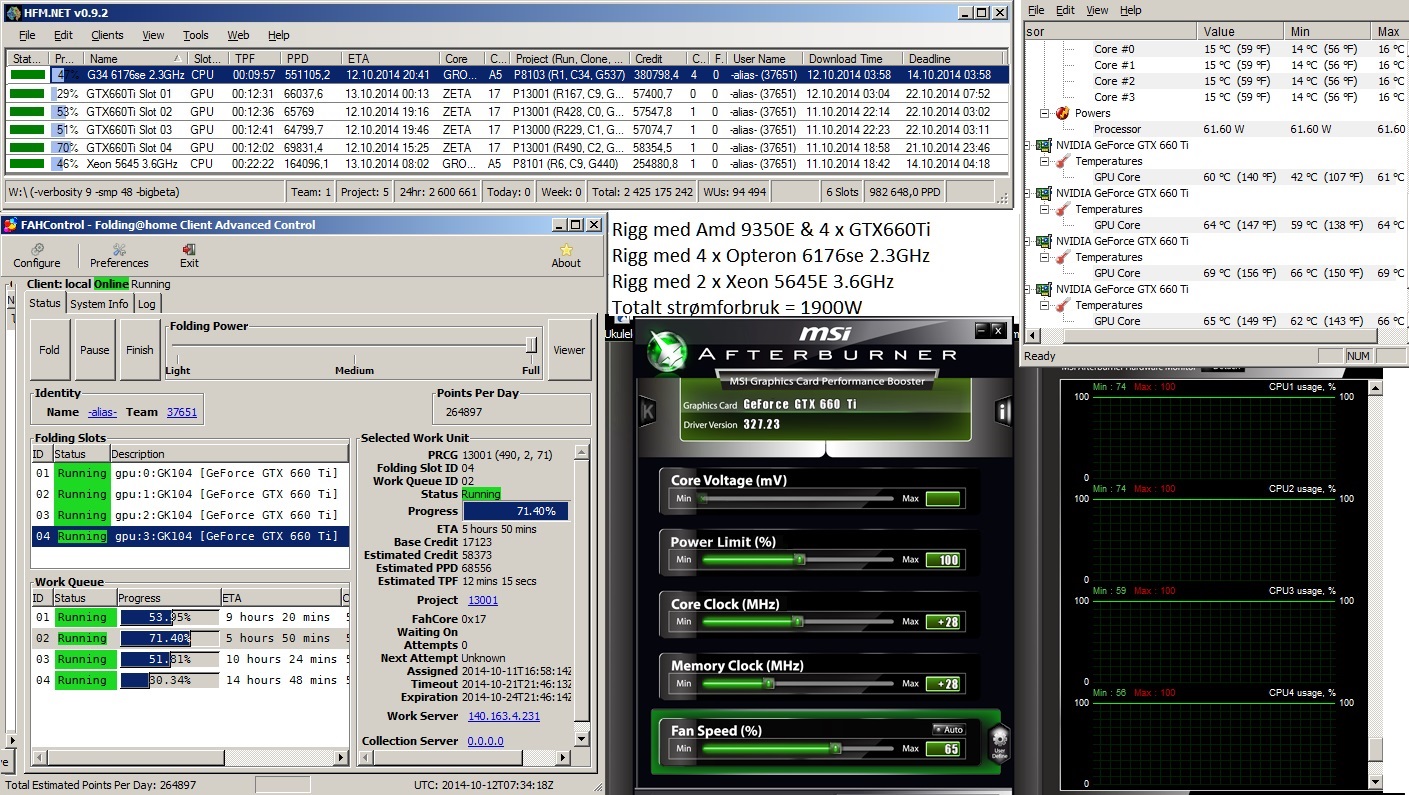This screenshot has height=795, width=1409.
Task: Click the Core #2 temperature row
Action: tap(1215, 81)
